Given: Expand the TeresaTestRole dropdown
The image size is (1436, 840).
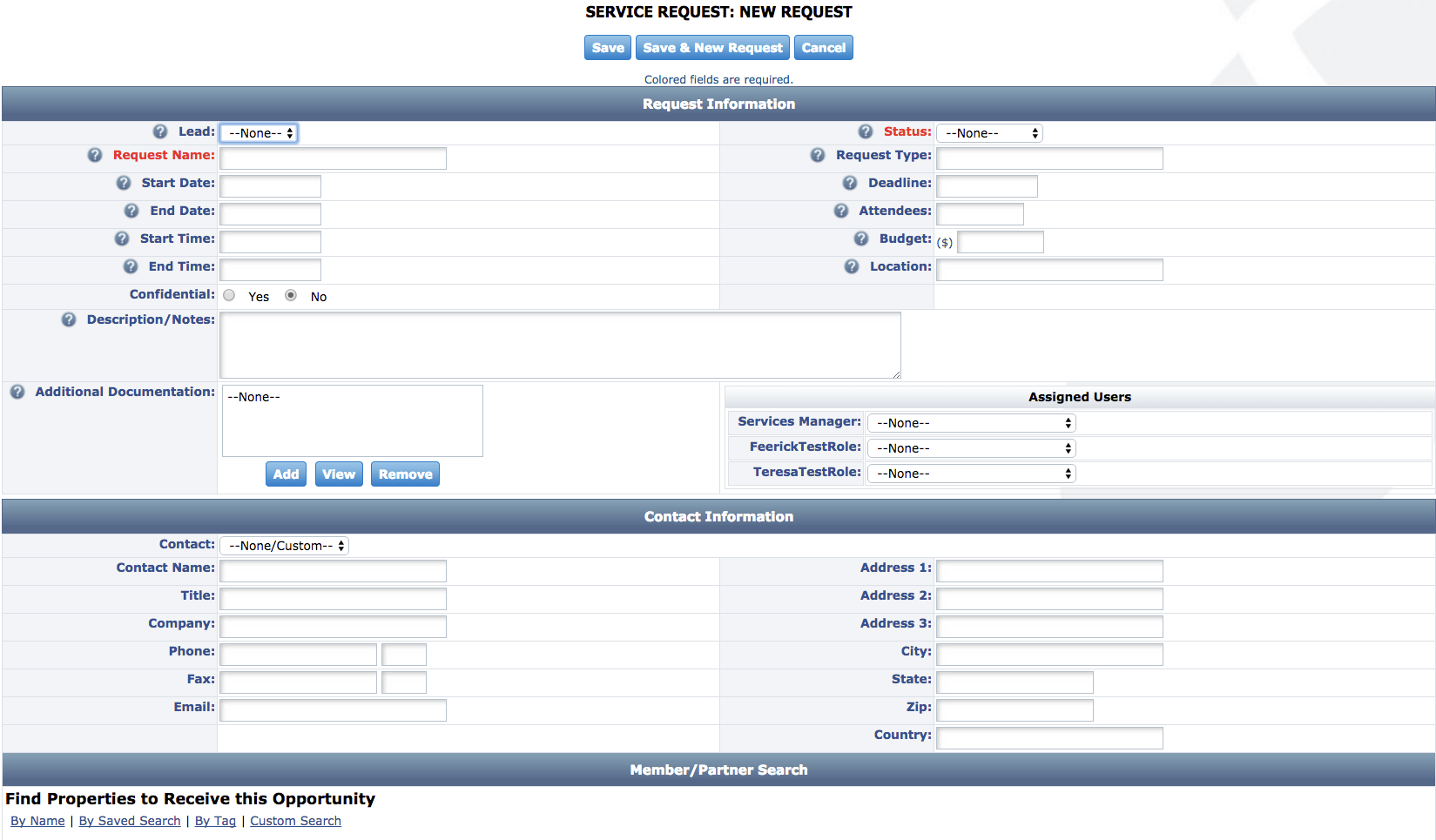Looking at the screenshot, I should (972, 474).
